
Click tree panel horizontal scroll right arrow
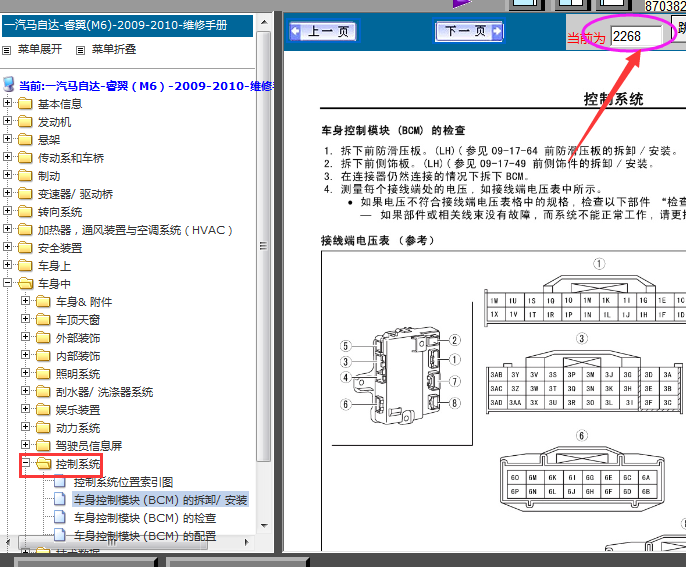(247, 542)
